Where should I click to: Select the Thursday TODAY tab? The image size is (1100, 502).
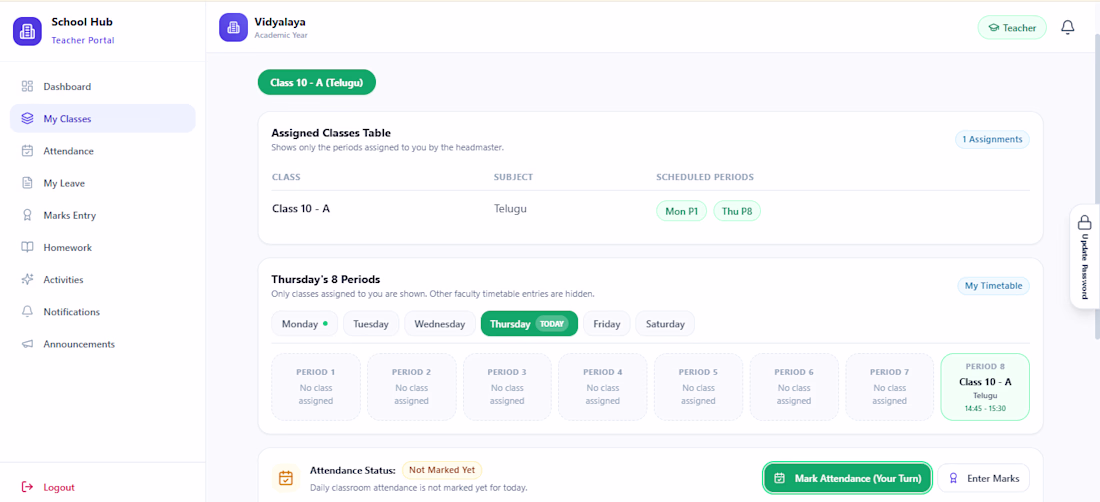529,324
